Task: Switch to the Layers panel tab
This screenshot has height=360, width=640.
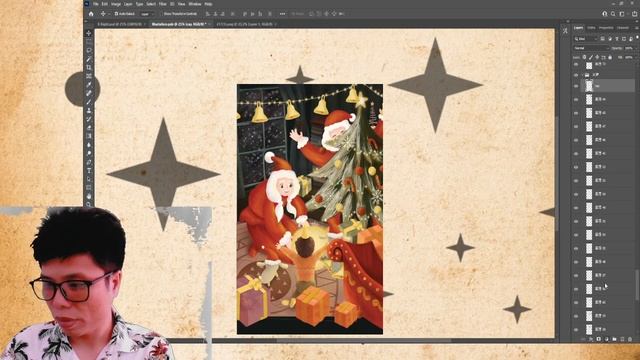Action: click(x=578, y=28)
